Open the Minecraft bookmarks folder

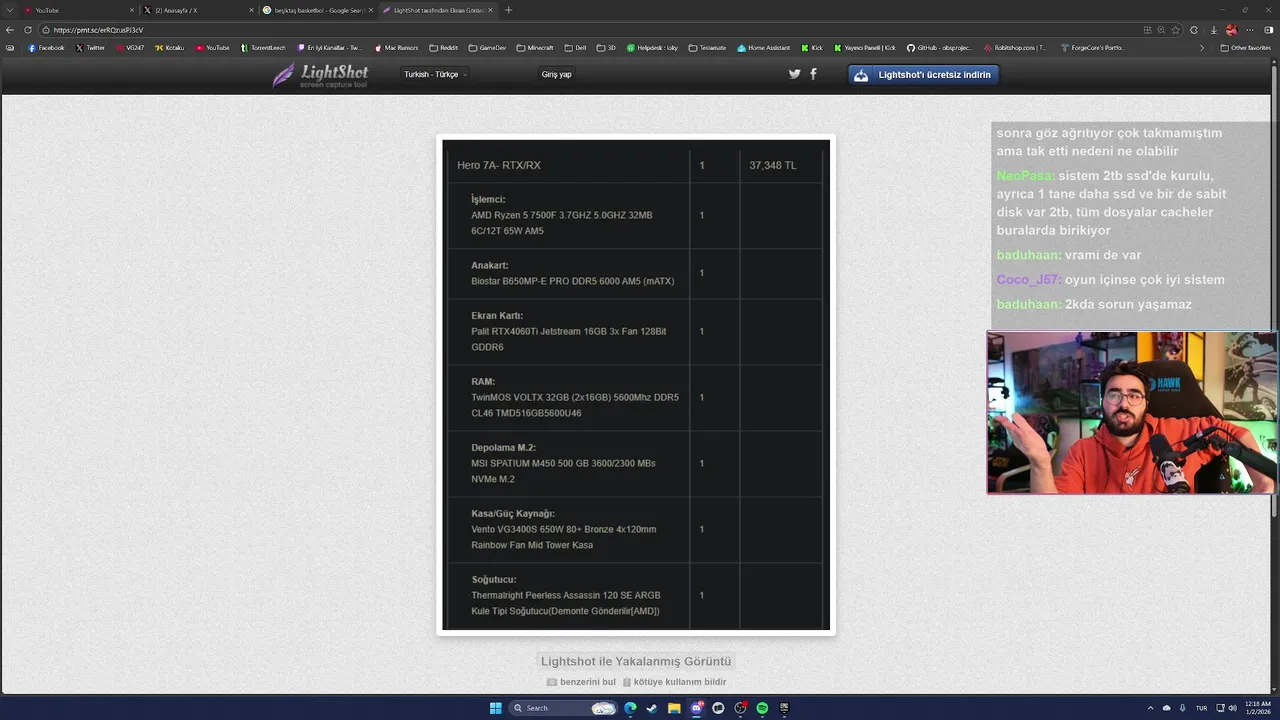pyautogui.click(x=535, y=47)
